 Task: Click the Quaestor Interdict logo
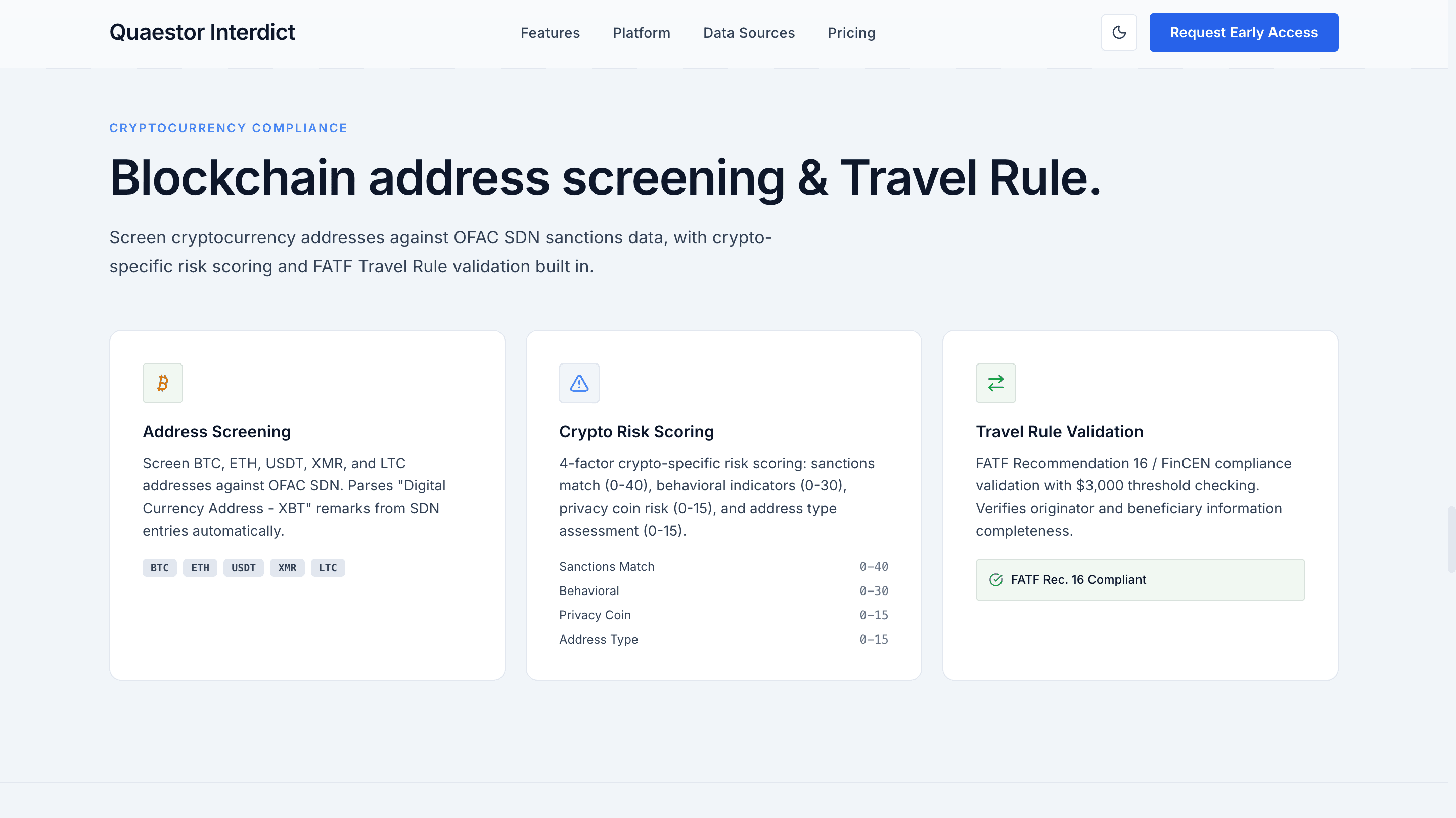[x=202, y=32]
